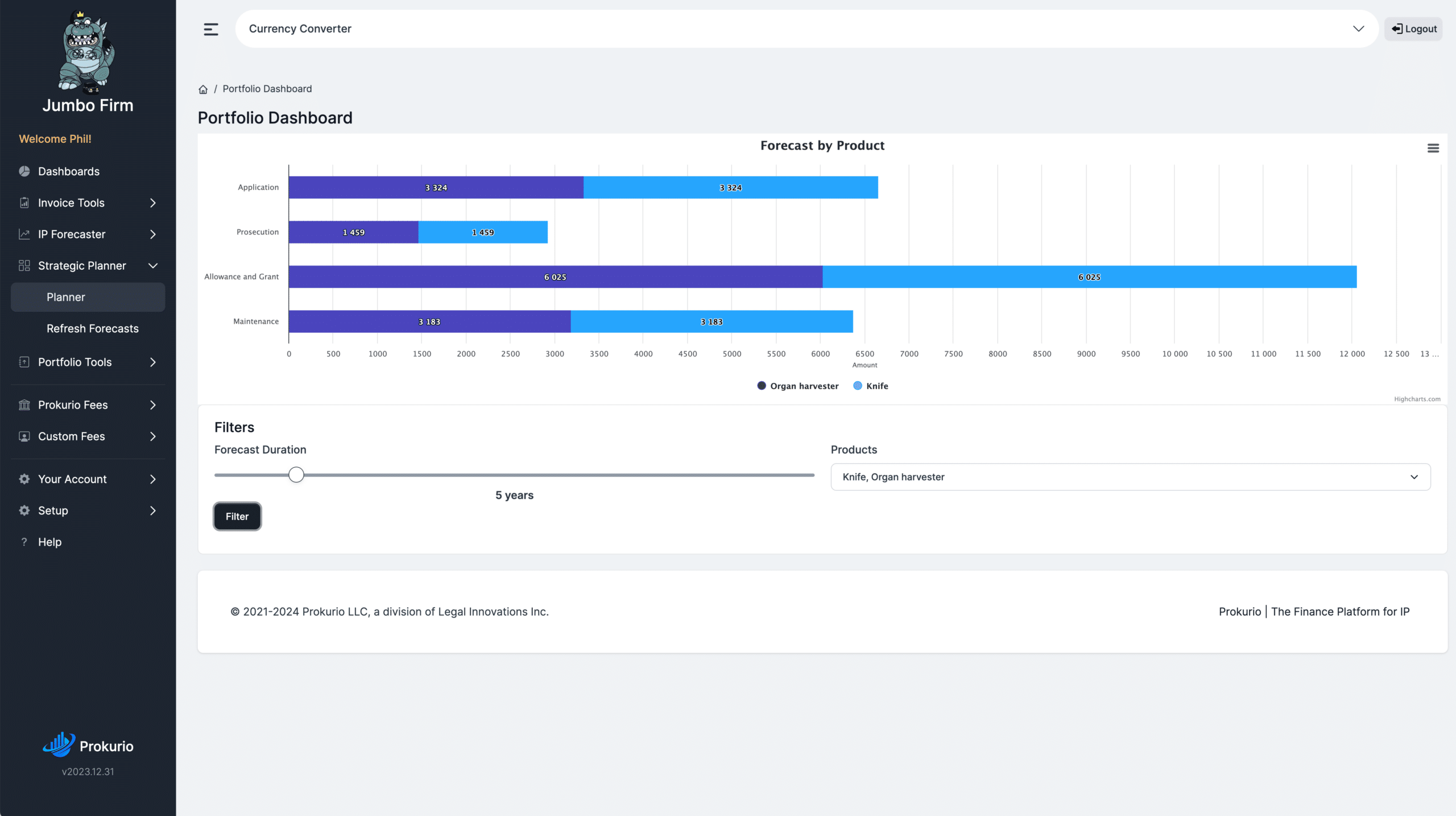The image size is (1456, 816).
Task: Click the home icon in breadcrumb
Action: pyautogui.click(x=203, y=89)
